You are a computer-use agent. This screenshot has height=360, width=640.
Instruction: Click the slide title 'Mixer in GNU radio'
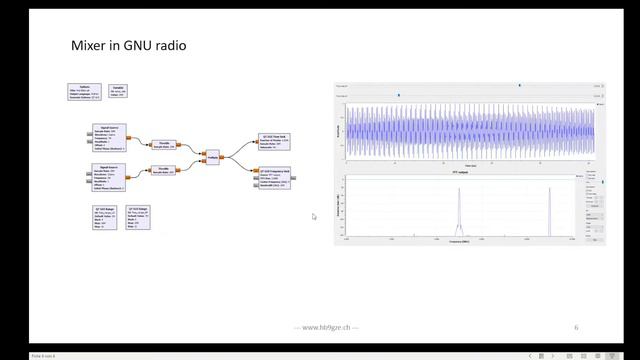[x=129, y=45]
